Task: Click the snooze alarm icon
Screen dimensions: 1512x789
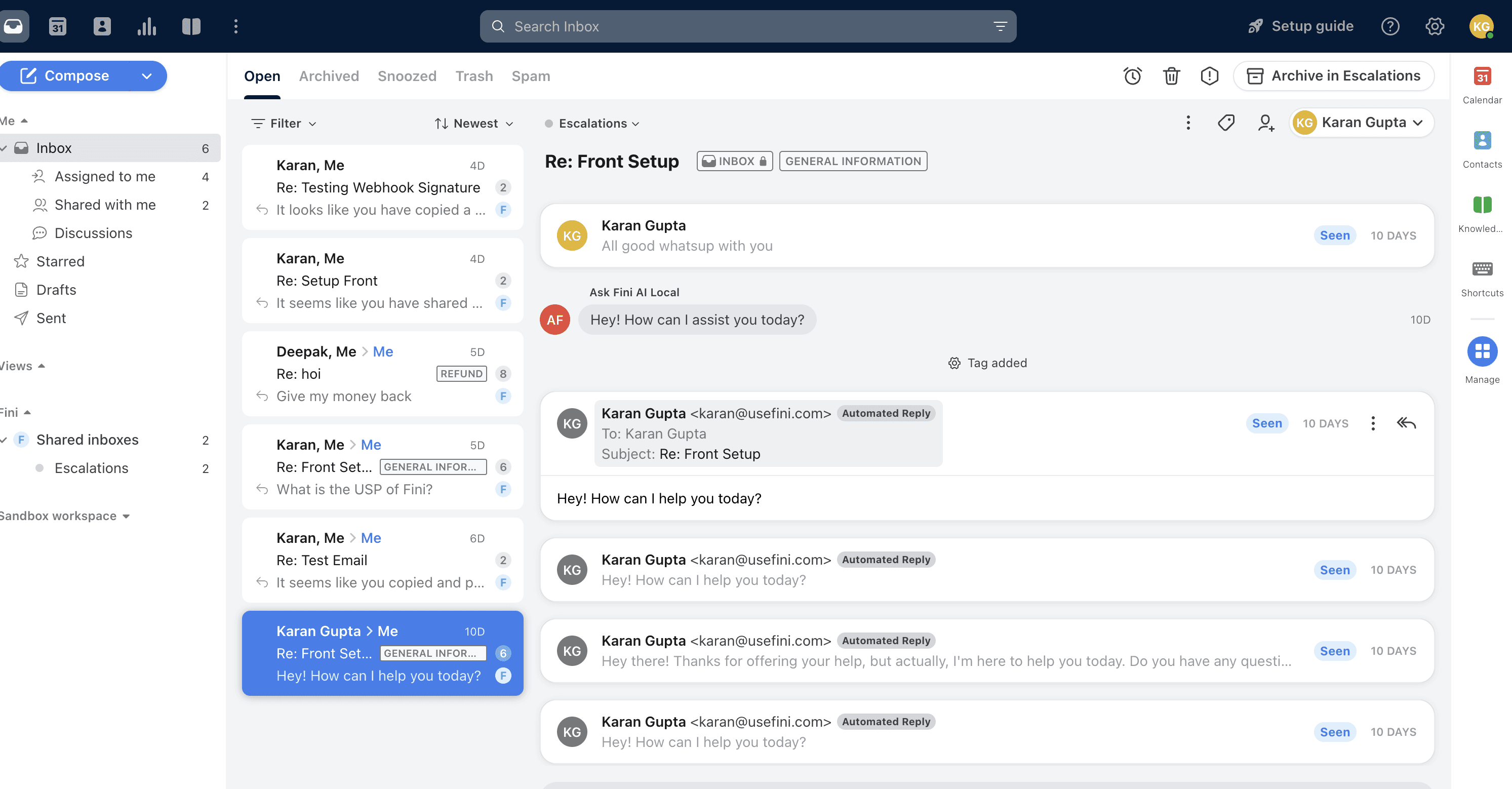Action: coord(1132,76)
